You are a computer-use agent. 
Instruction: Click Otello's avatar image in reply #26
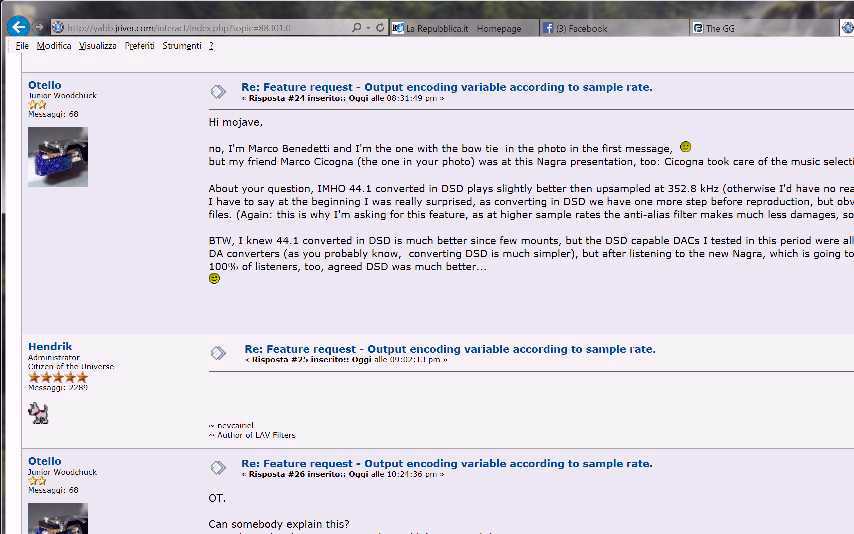tap(58, 518)
